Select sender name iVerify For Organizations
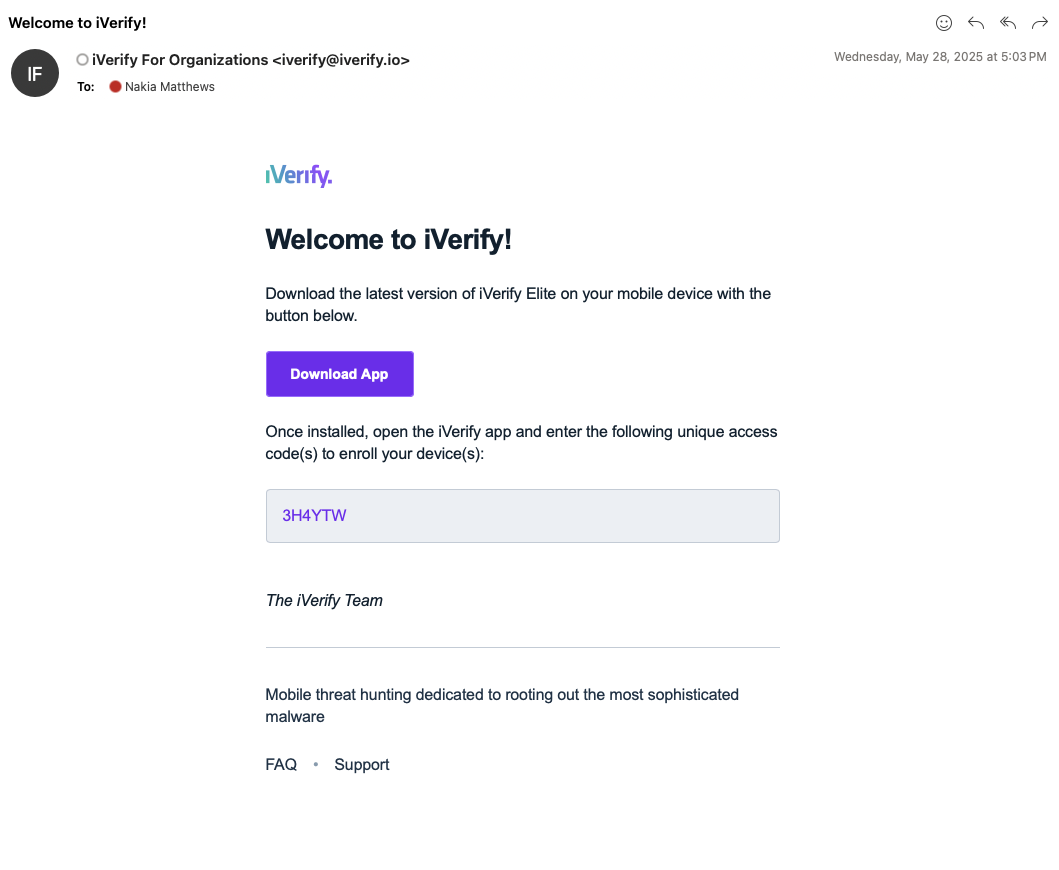1059x870 pixels. click(180, 60)
